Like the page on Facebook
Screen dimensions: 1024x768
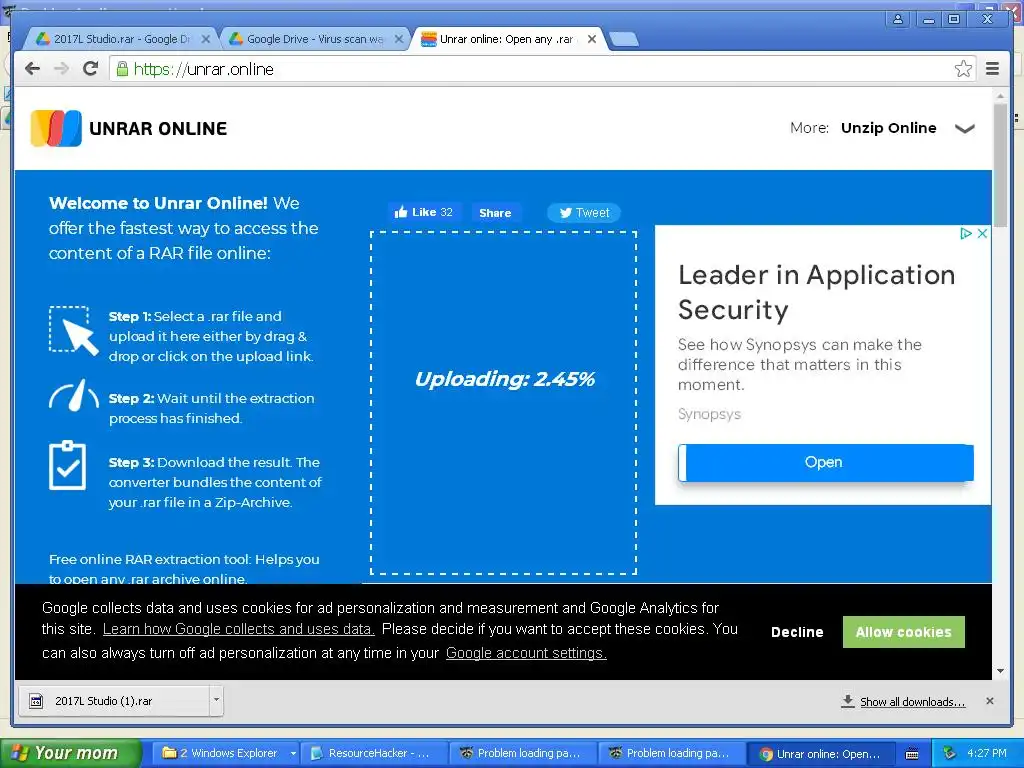425,212
